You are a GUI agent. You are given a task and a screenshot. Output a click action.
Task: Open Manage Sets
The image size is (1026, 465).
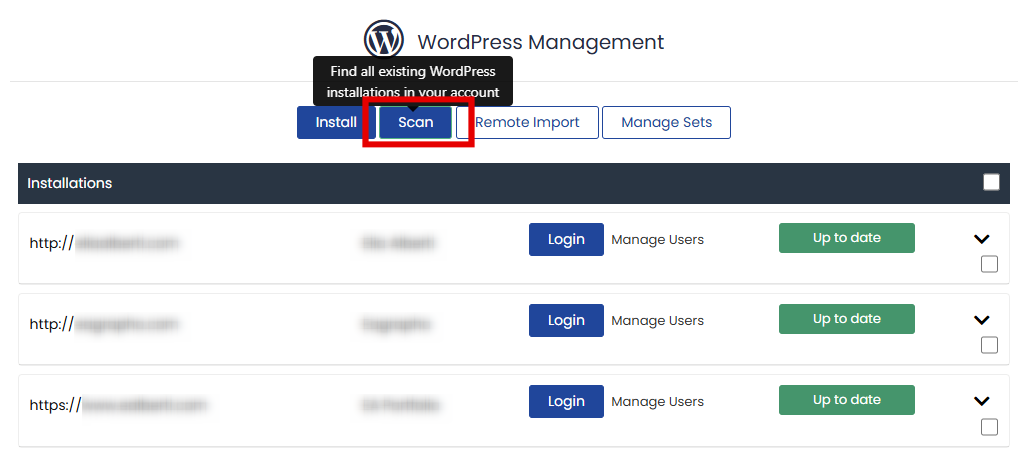(666, 122)
